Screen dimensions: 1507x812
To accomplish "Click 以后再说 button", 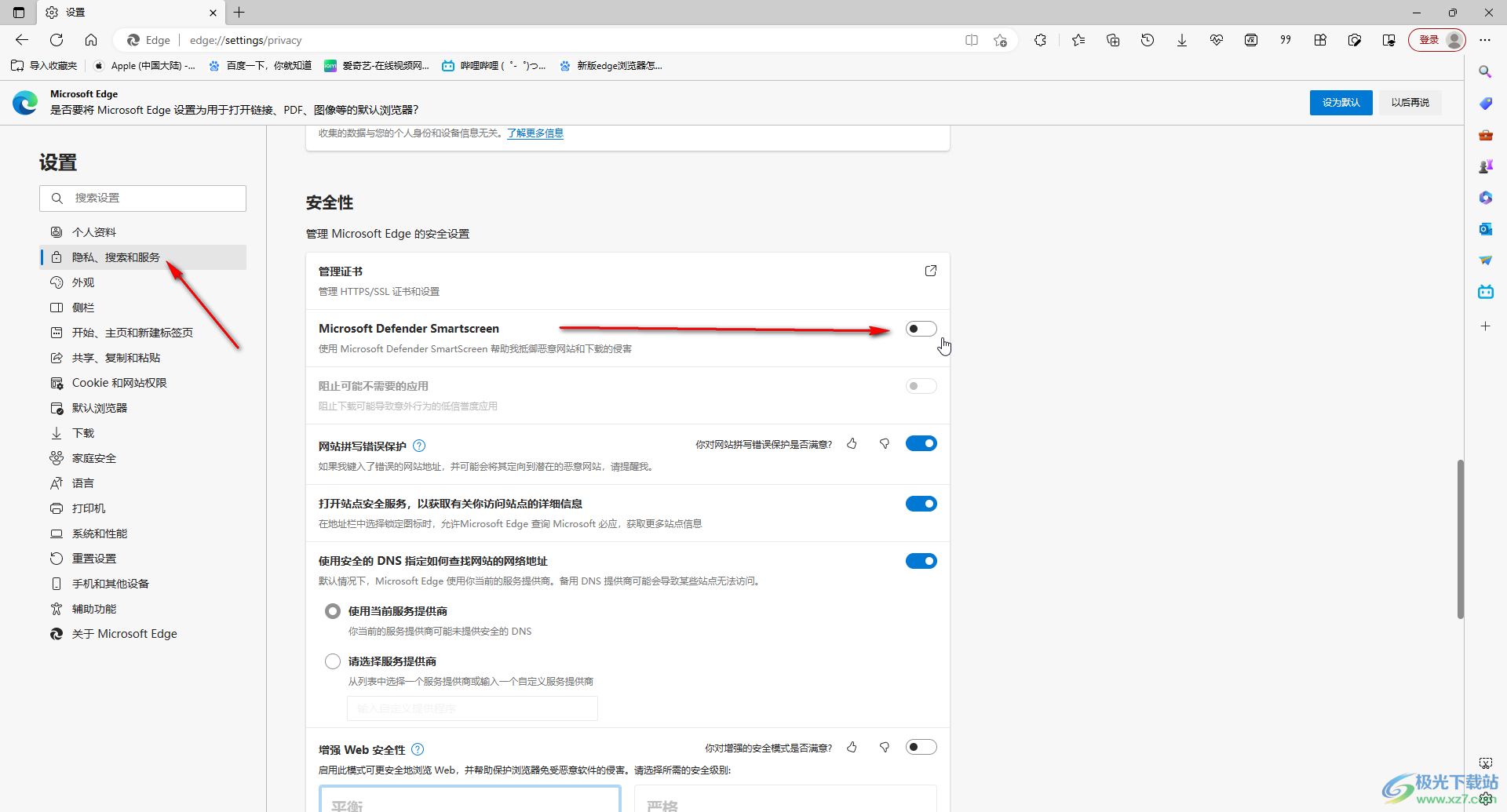I will (1410, 103).
